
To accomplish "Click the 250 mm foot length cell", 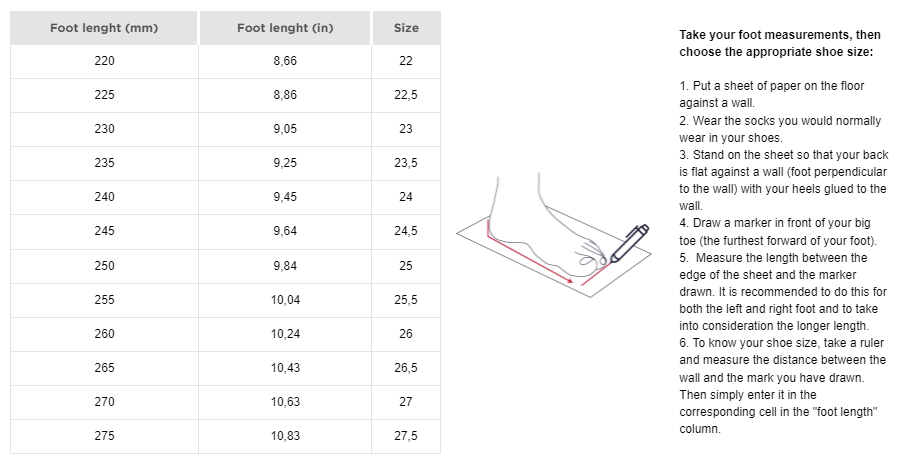I will (104, 265).
